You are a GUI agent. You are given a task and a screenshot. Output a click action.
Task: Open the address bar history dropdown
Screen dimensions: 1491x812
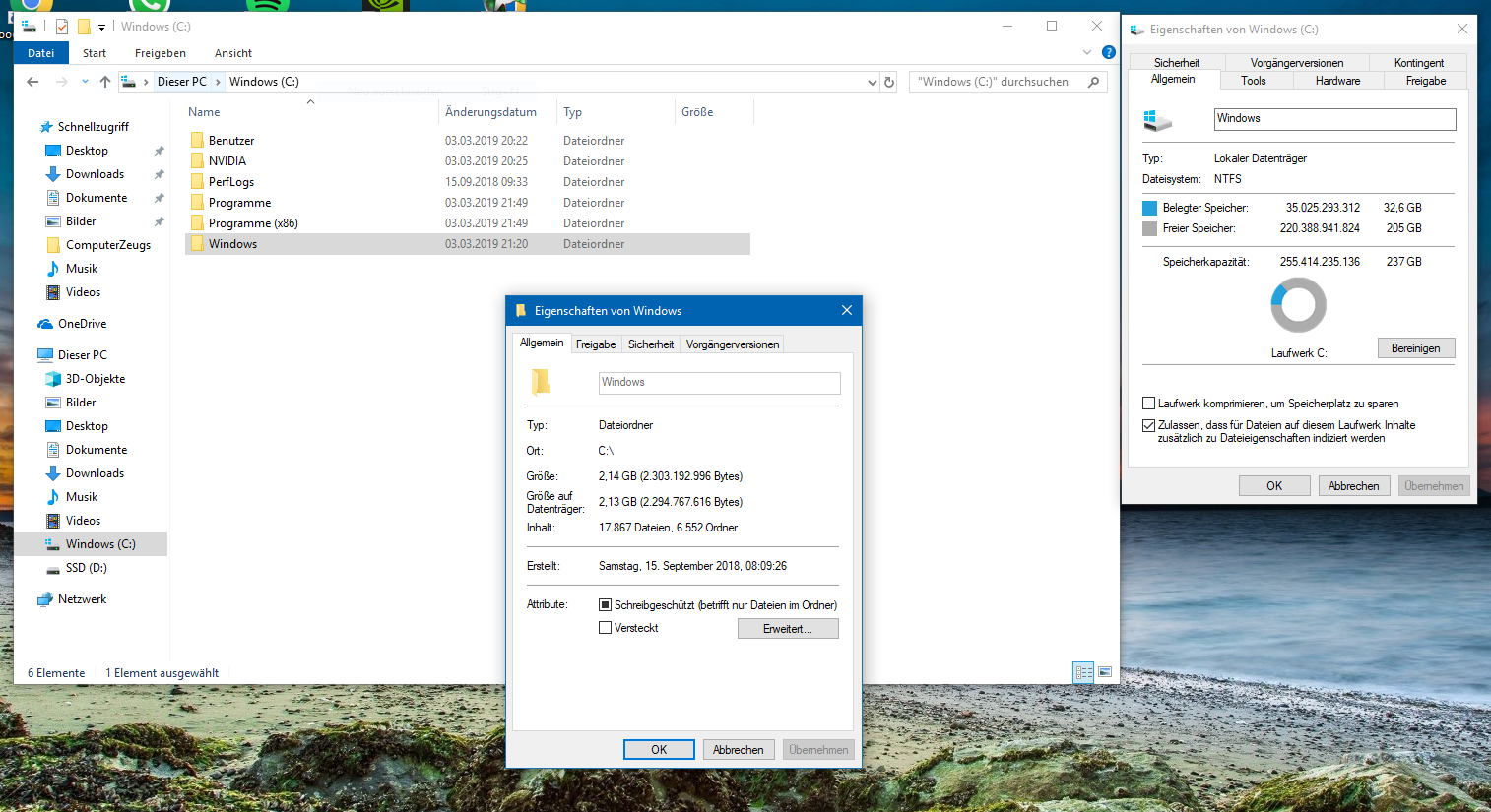tap(872, 83)
